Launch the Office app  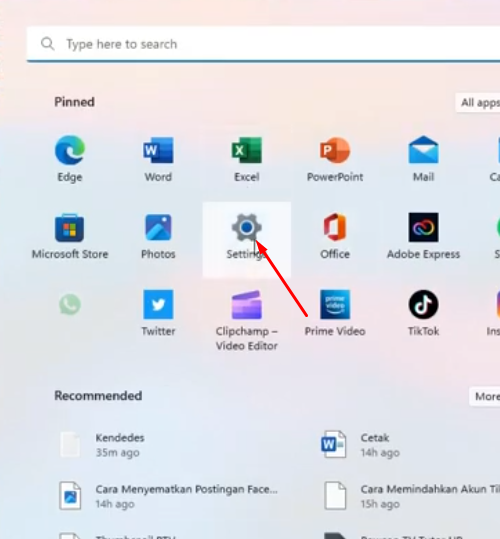tap(335, 236)
